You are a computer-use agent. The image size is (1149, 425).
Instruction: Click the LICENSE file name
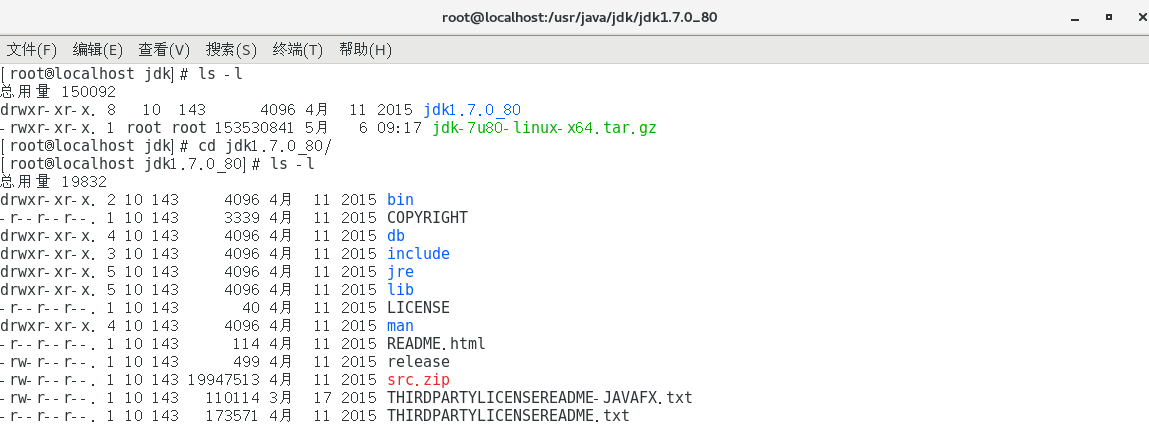(x=418, y=308)
